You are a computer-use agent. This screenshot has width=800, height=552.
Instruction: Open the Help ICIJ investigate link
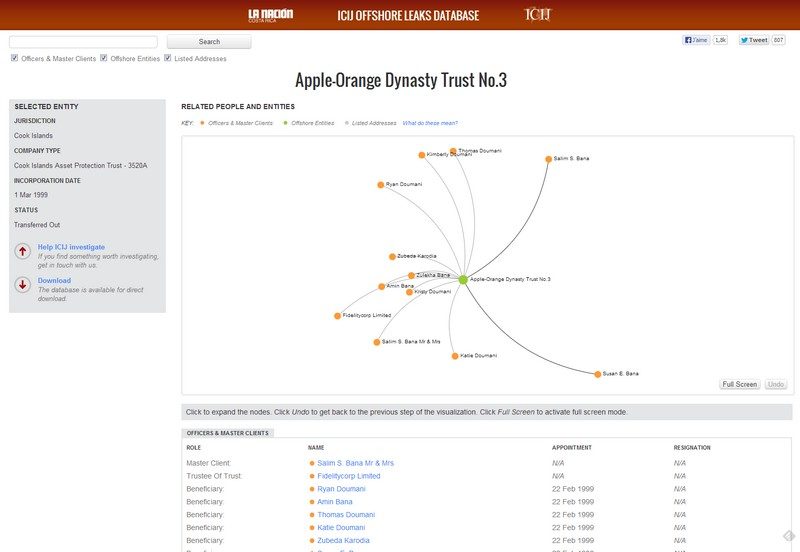point(71,247)
